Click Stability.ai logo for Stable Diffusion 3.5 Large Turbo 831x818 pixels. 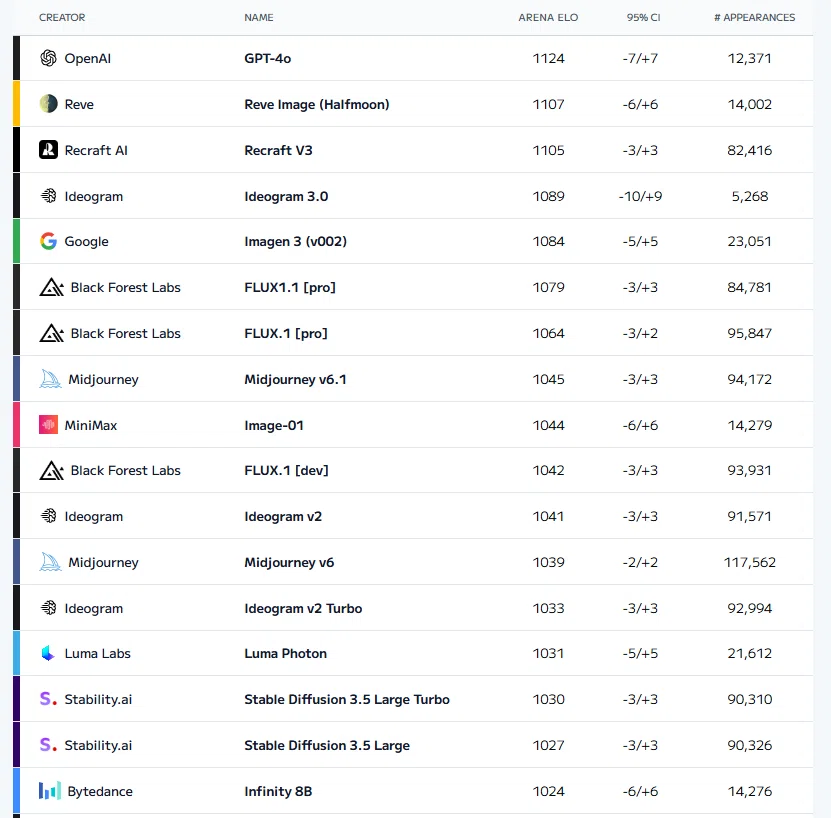[48, 699]
